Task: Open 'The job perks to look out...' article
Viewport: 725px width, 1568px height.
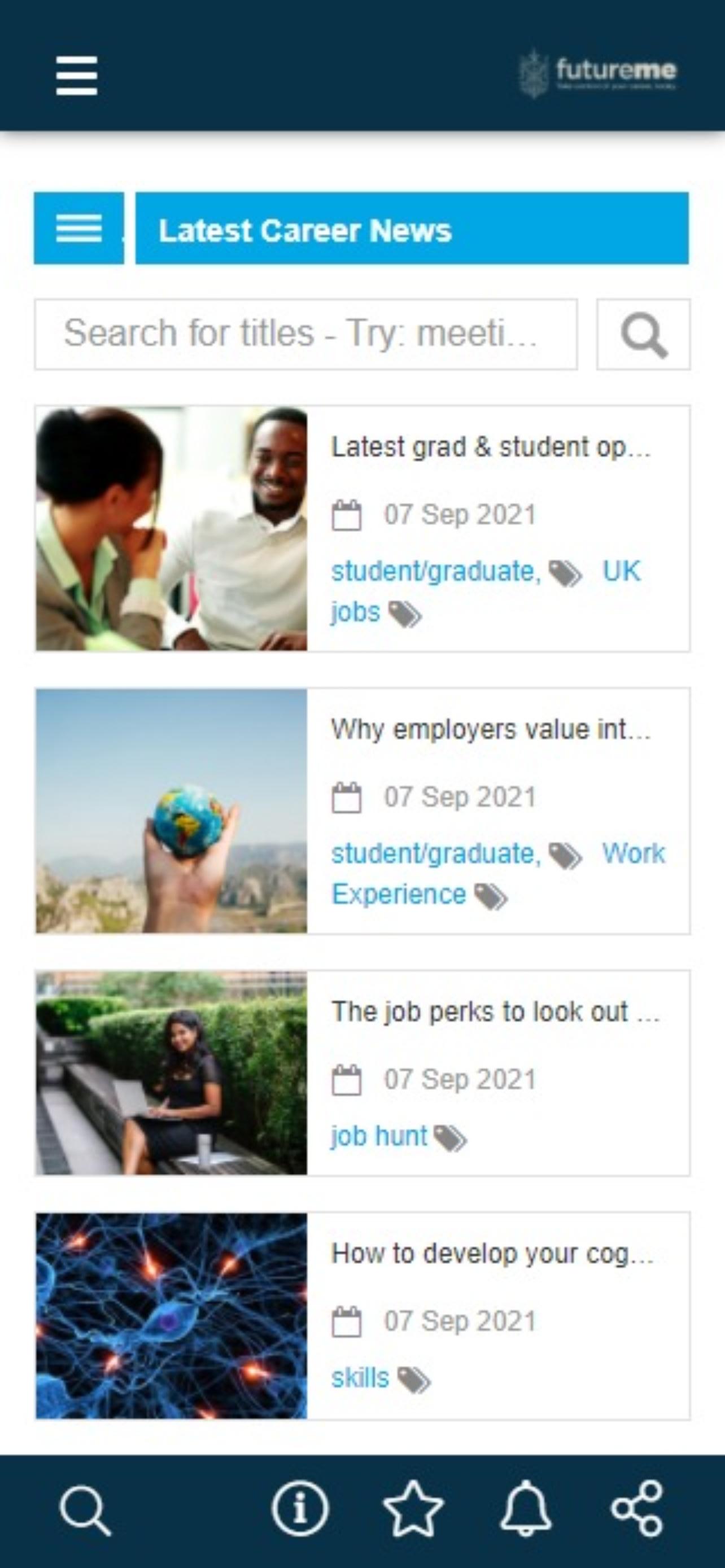Action: (x=494, y=1011)
